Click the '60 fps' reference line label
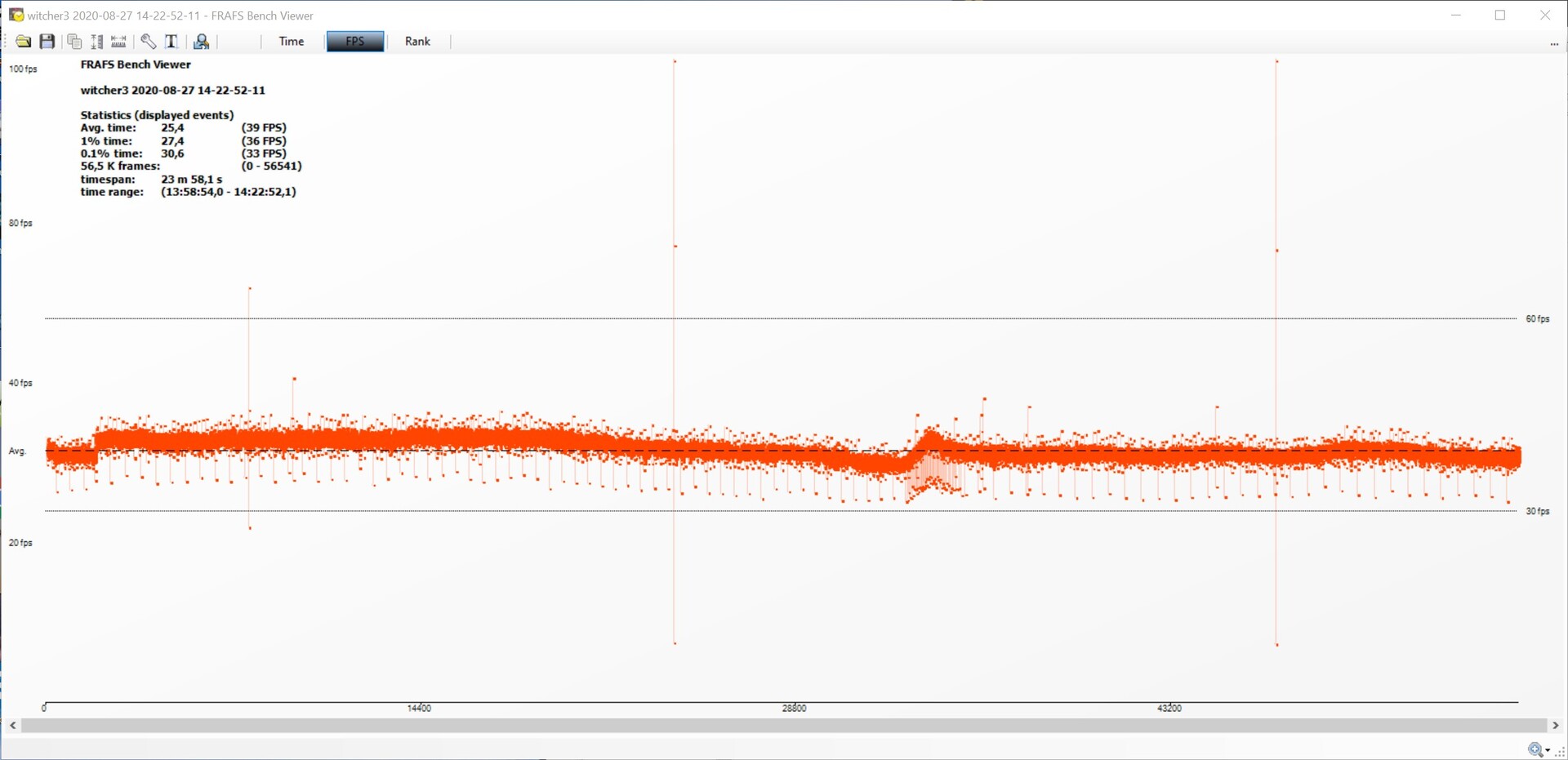The image size is (1568, 760). point(1538,319)
